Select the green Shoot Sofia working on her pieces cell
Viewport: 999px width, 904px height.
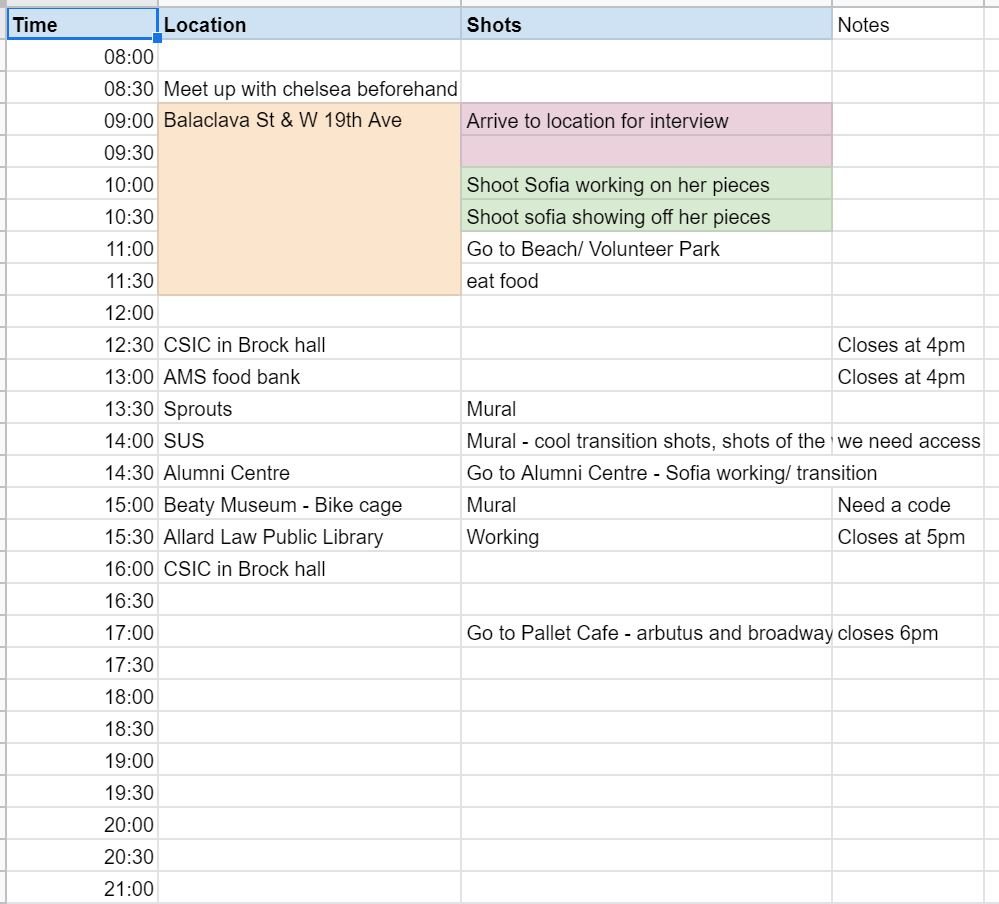[x=646, y=185]
